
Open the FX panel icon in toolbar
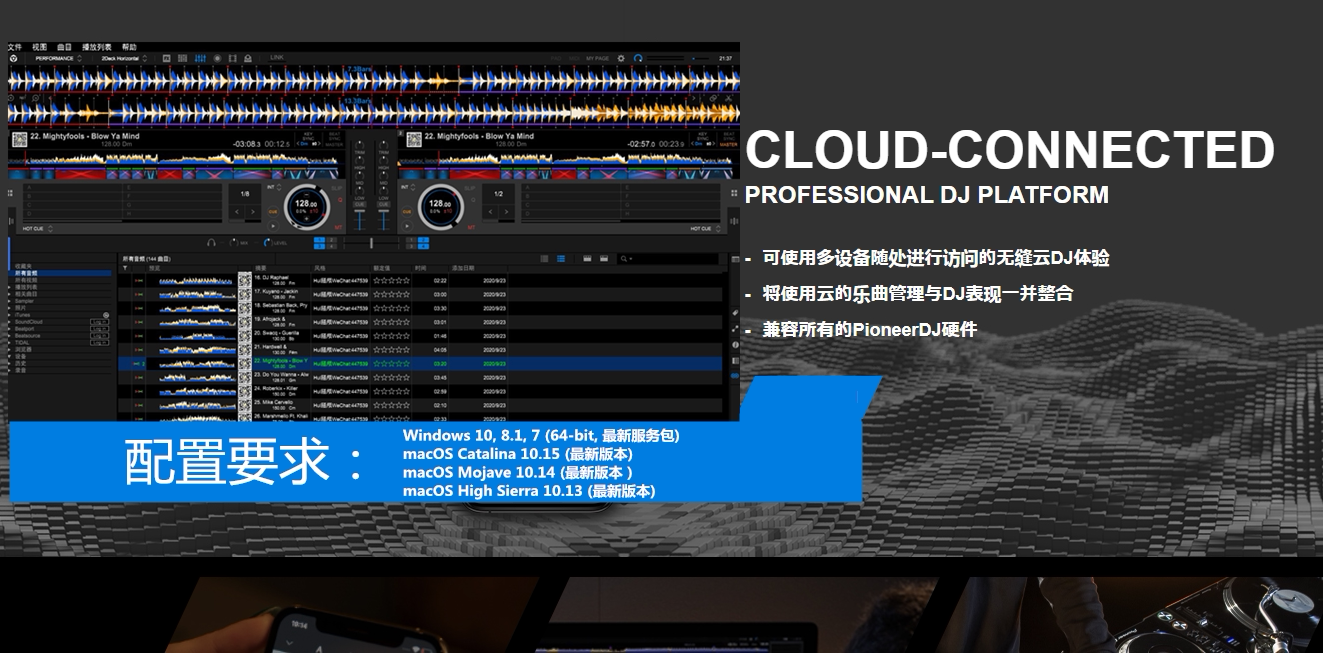(167, 58)
